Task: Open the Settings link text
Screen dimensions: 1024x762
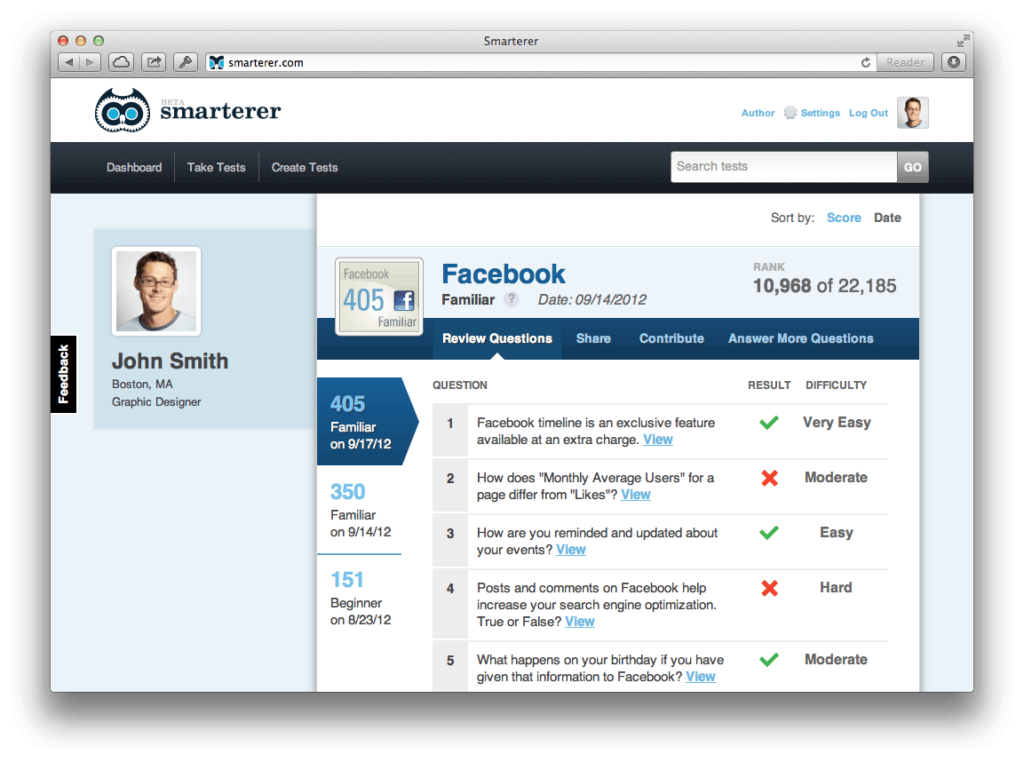Action: coord(820,113)
